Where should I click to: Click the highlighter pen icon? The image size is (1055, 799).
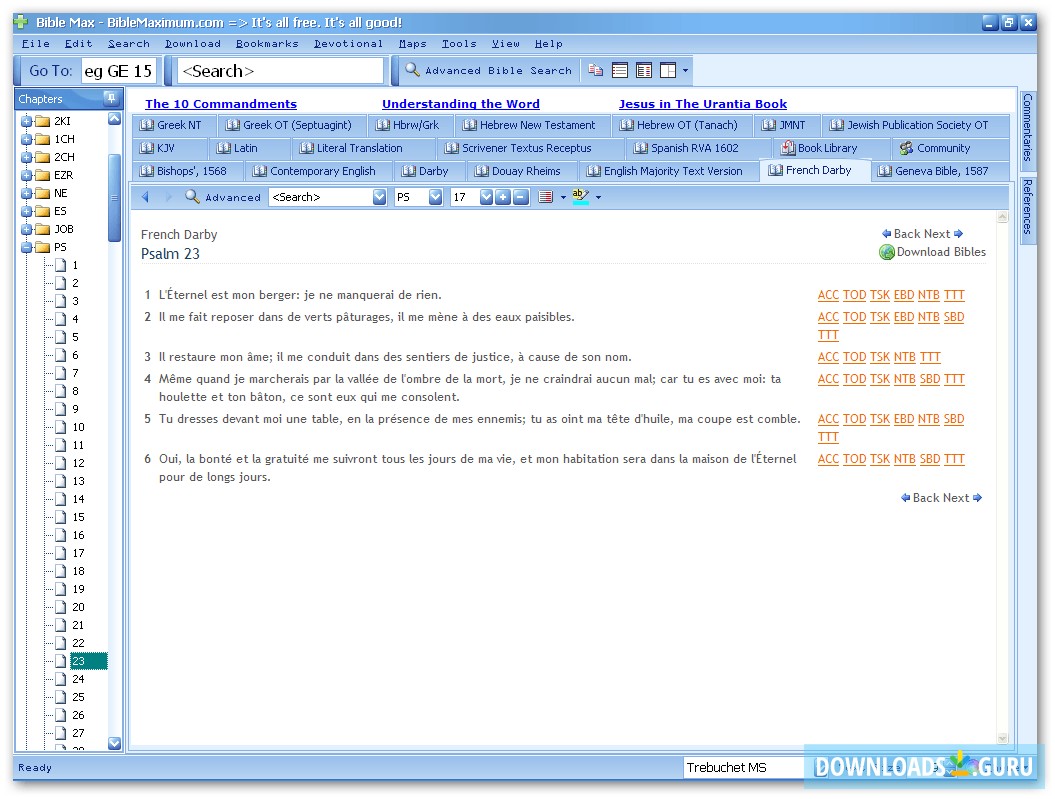pyautogui.click(x=580, y=196)
